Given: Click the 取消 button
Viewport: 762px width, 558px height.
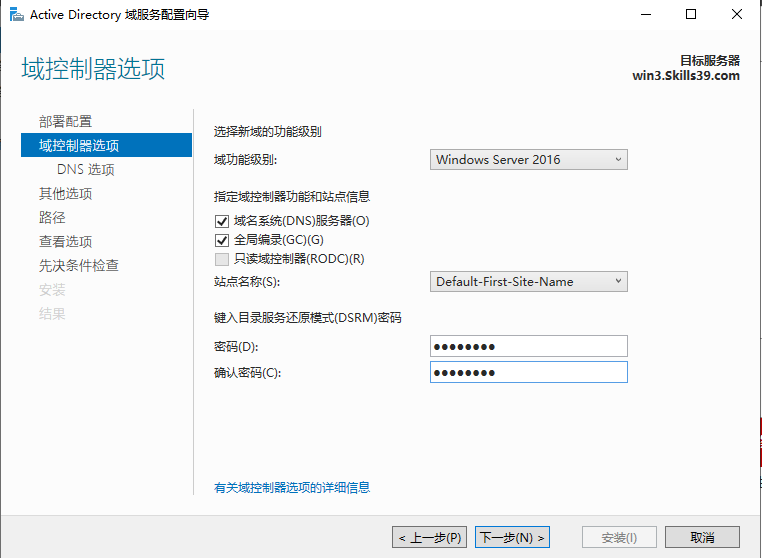Looking at the screenshot, I should click(702, 537).
